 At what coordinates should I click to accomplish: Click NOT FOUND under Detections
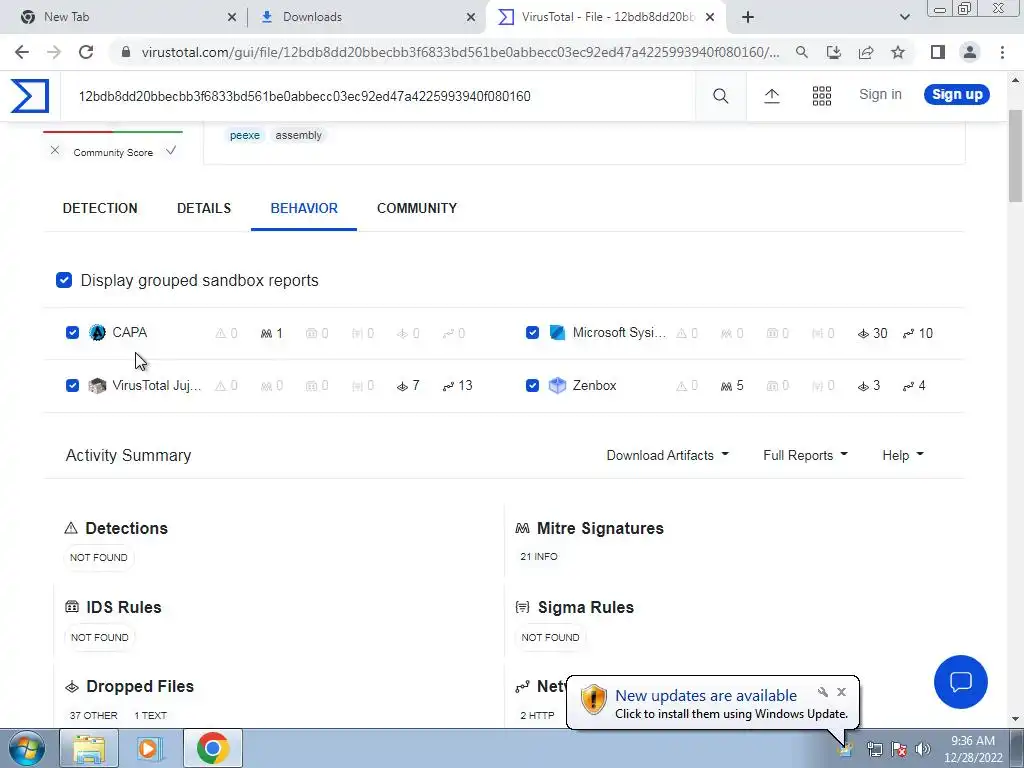99,558
